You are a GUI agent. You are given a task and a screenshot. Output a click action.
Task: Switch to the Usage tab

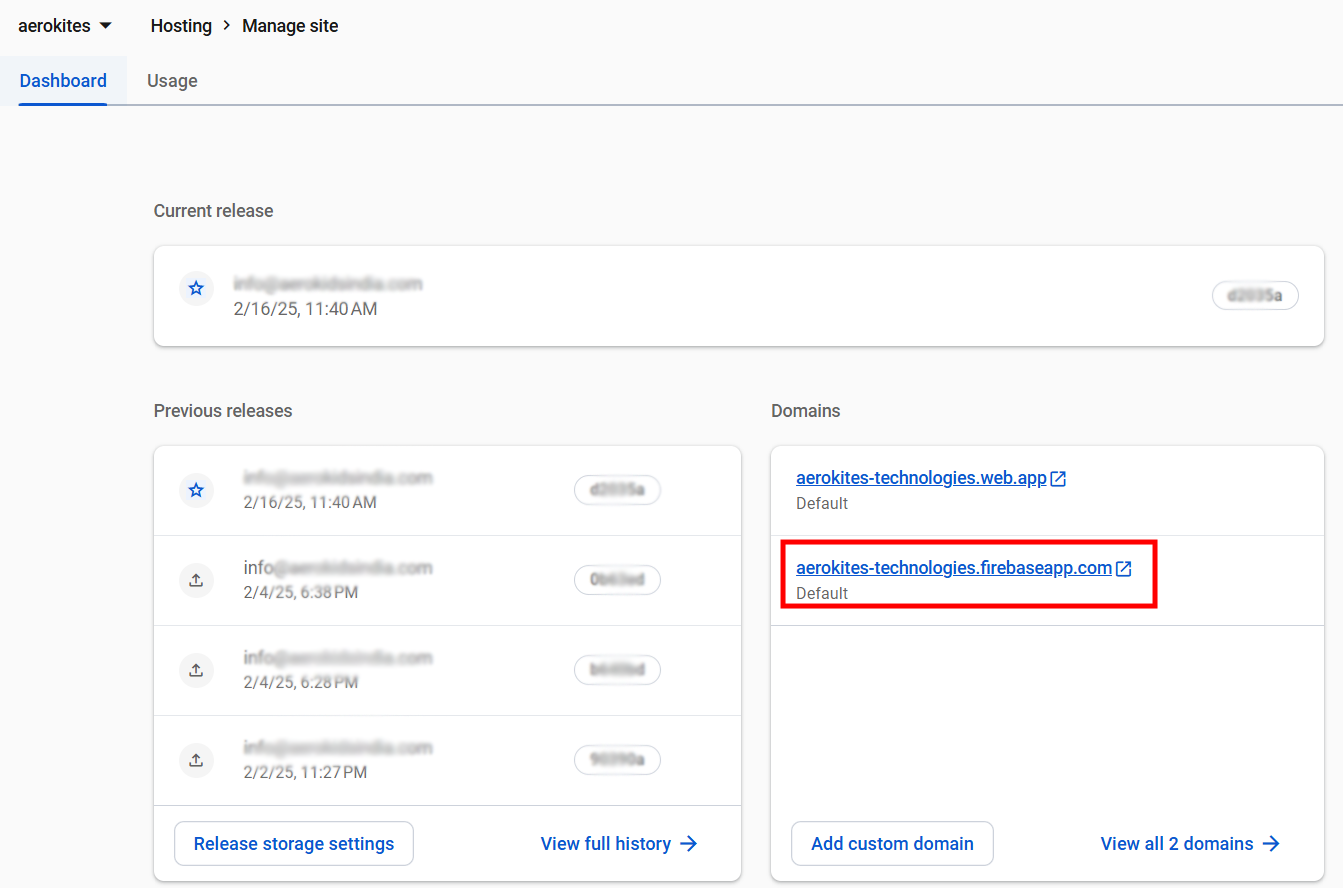pyautogui.click(x=172, y=81)
